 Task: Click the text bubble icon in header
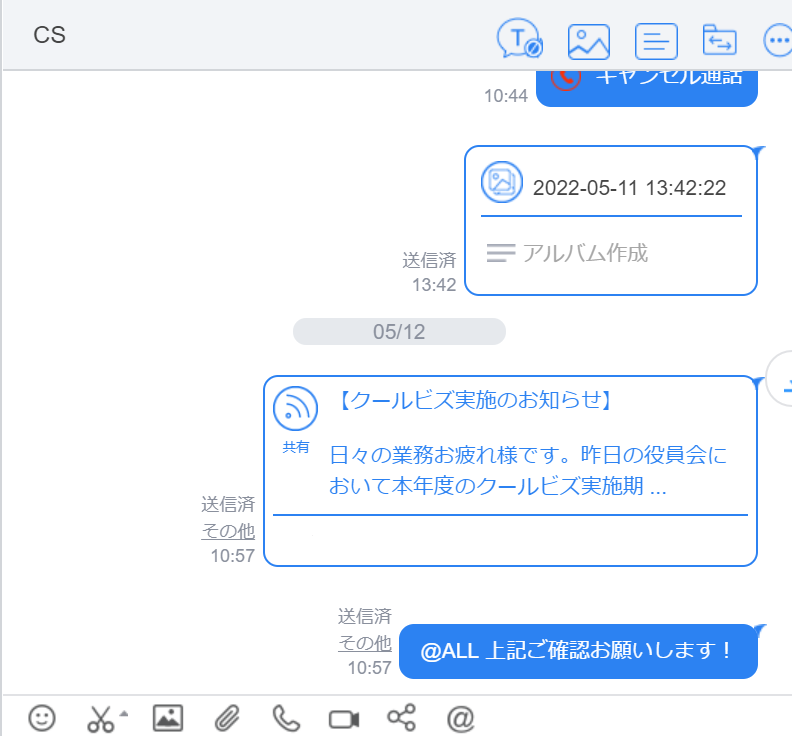click(519, 39)
